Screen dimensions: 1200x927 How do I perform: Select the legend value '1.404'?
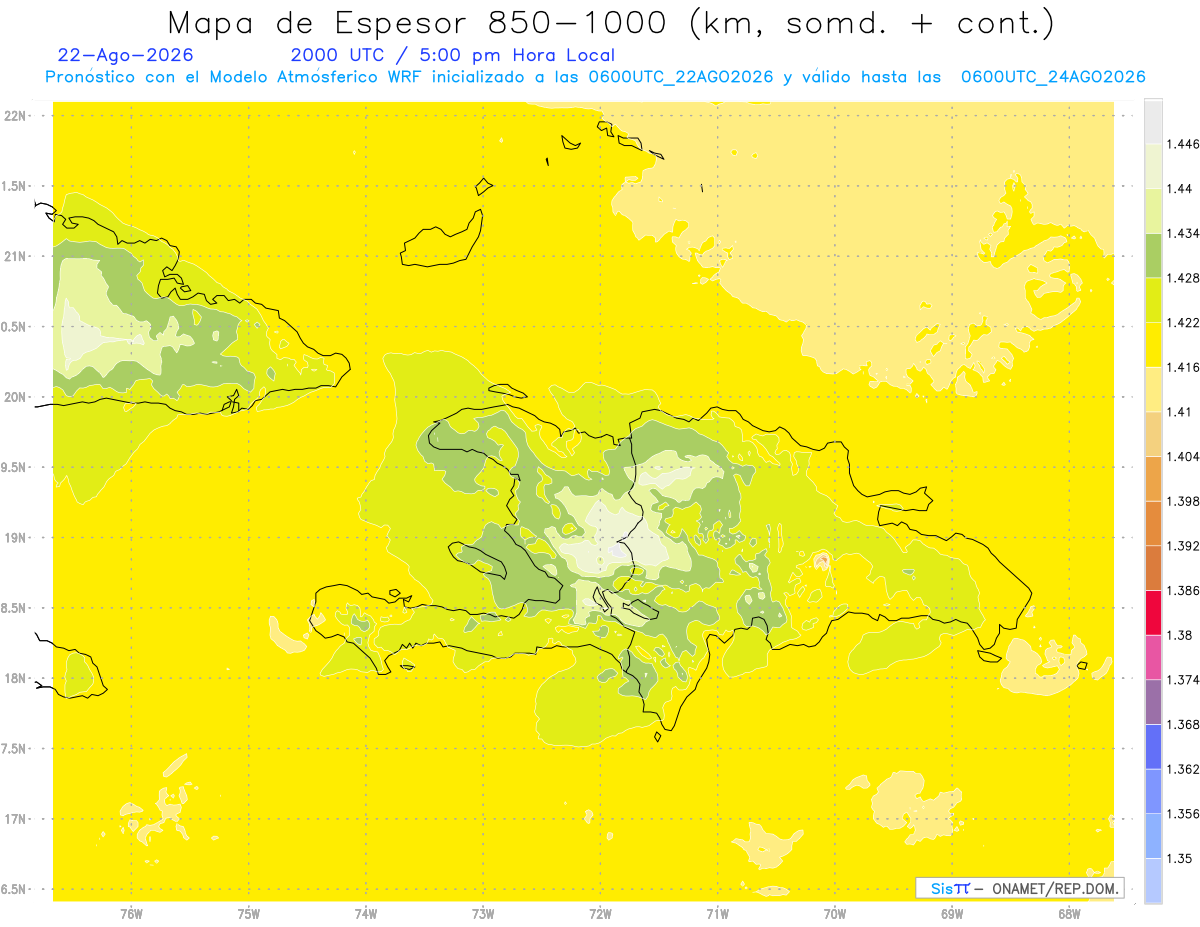(x=1182, y=456)
